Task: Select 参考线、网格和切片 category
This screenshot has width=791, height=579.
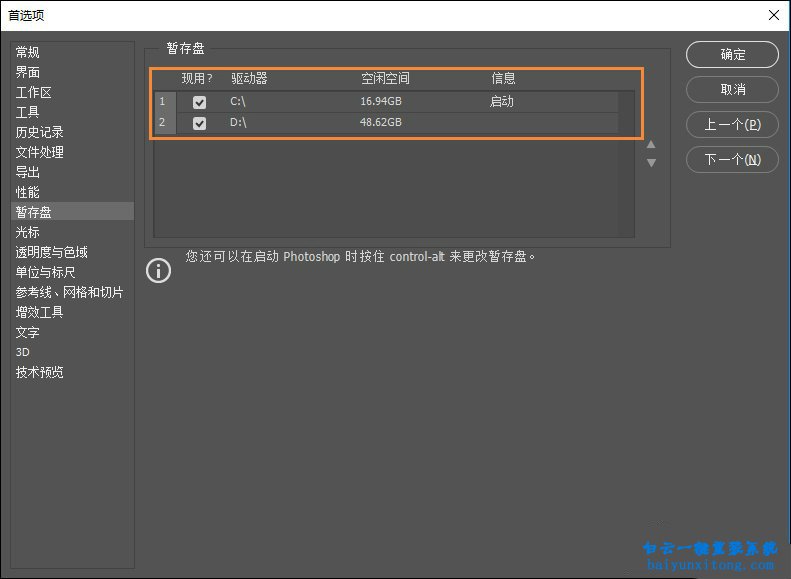Action: (x=69, y=292)
